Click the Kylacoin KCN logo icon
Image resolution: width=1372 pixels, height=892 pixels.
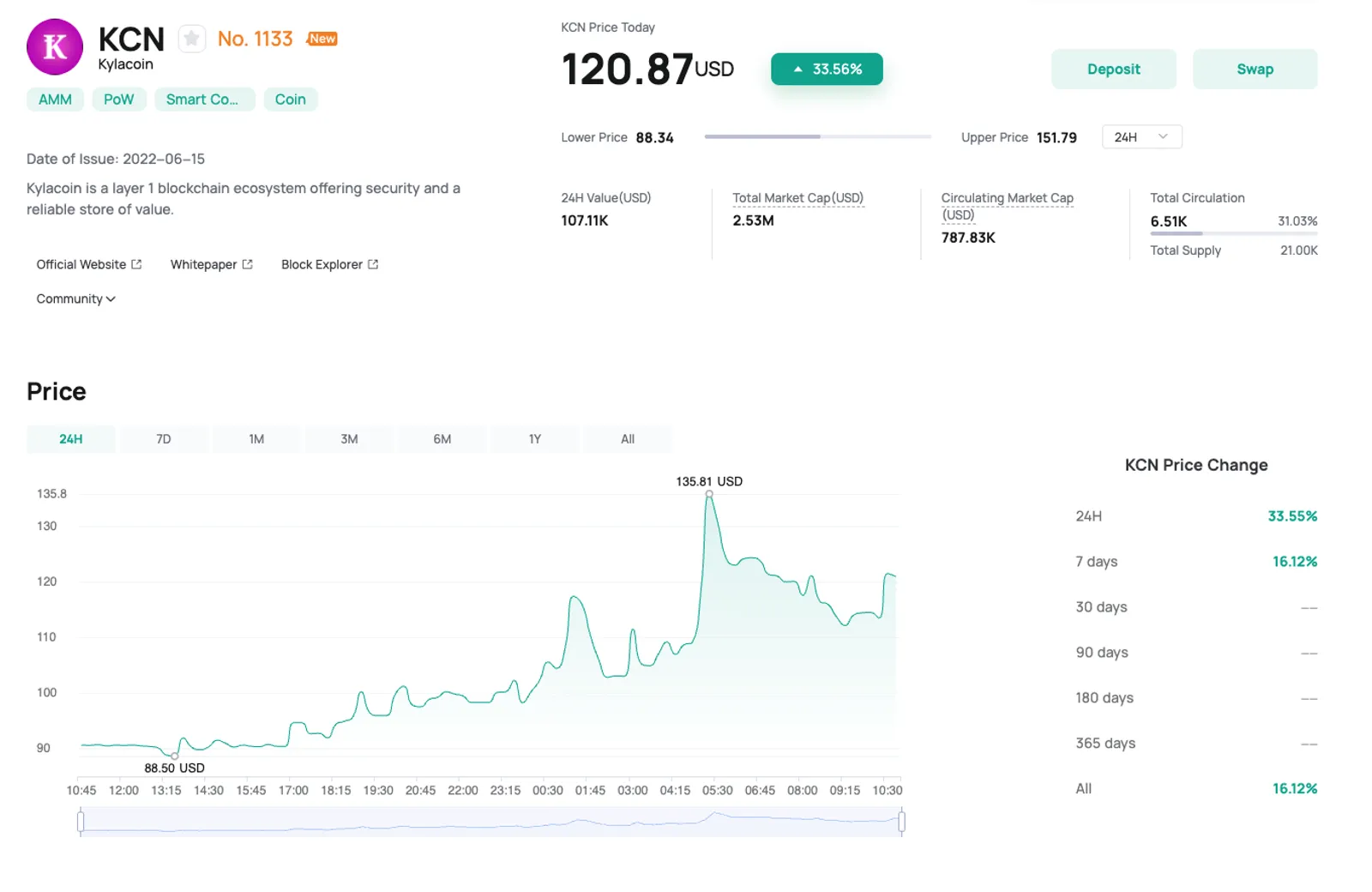[x=55, y=47]
